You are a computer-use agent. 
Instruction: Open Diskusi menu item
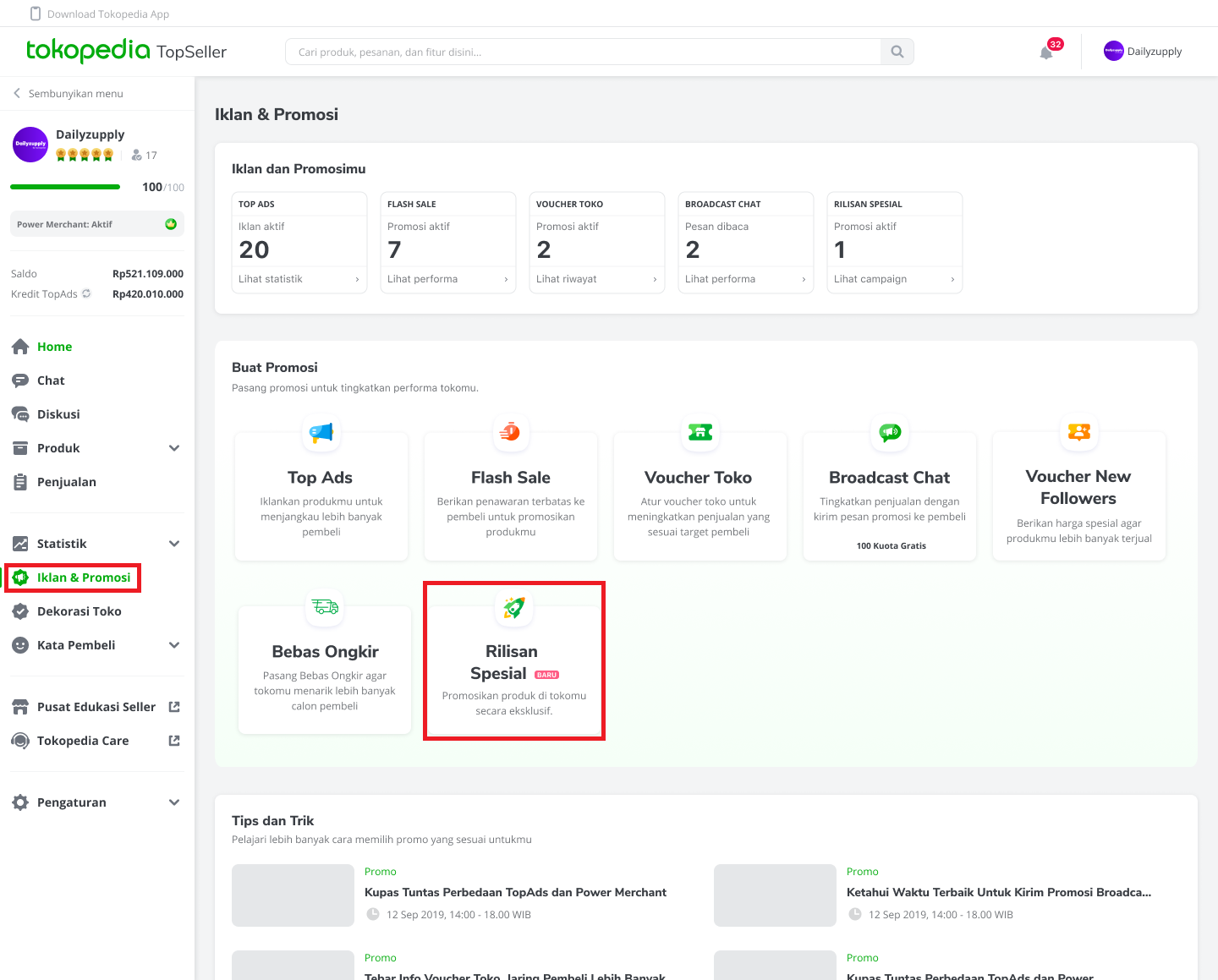point(58,414)
